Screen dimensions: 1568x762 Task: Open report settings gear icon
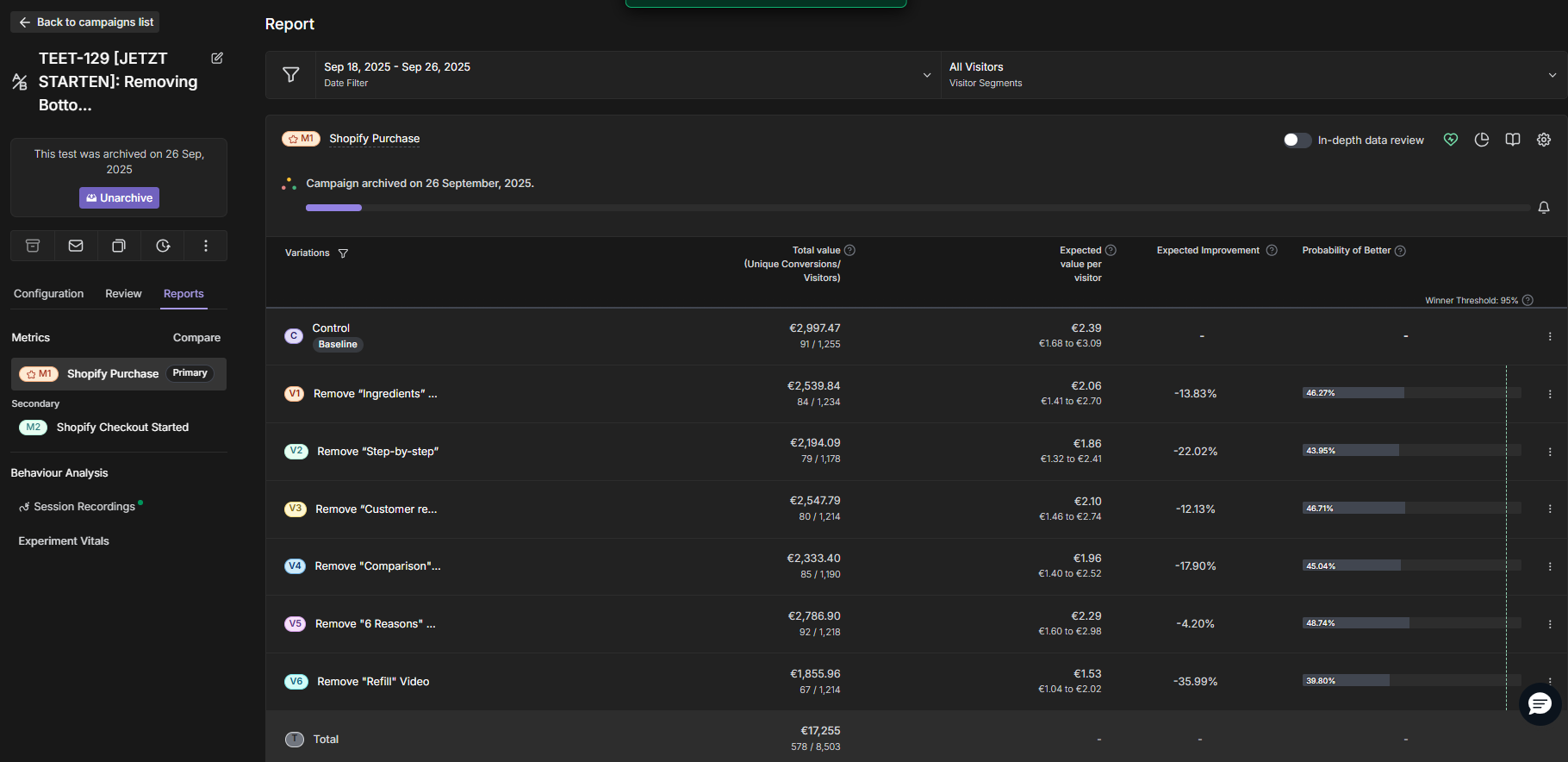click(x=1544, y=140)
